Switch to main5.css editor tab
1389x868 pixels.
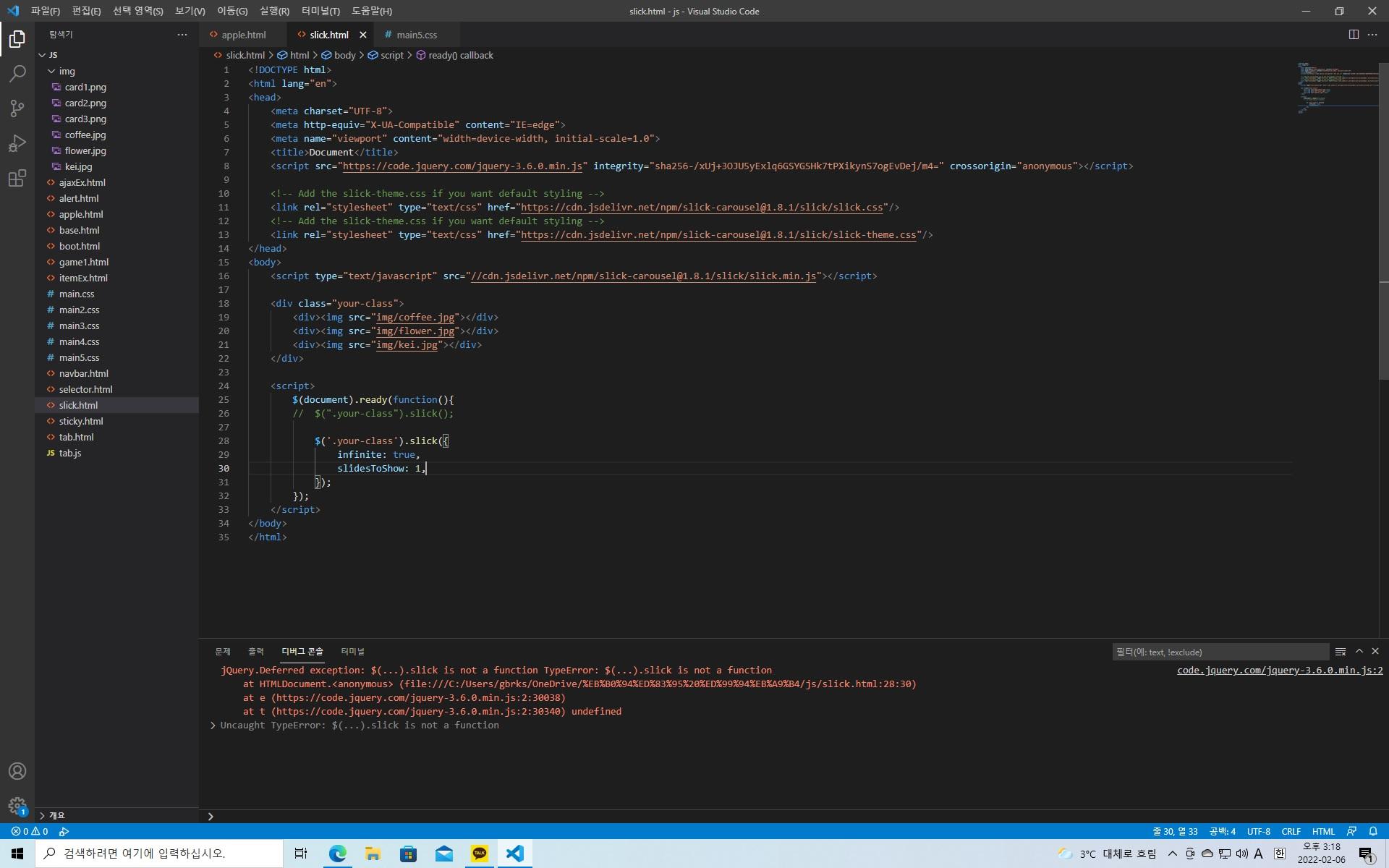[417, 35]
